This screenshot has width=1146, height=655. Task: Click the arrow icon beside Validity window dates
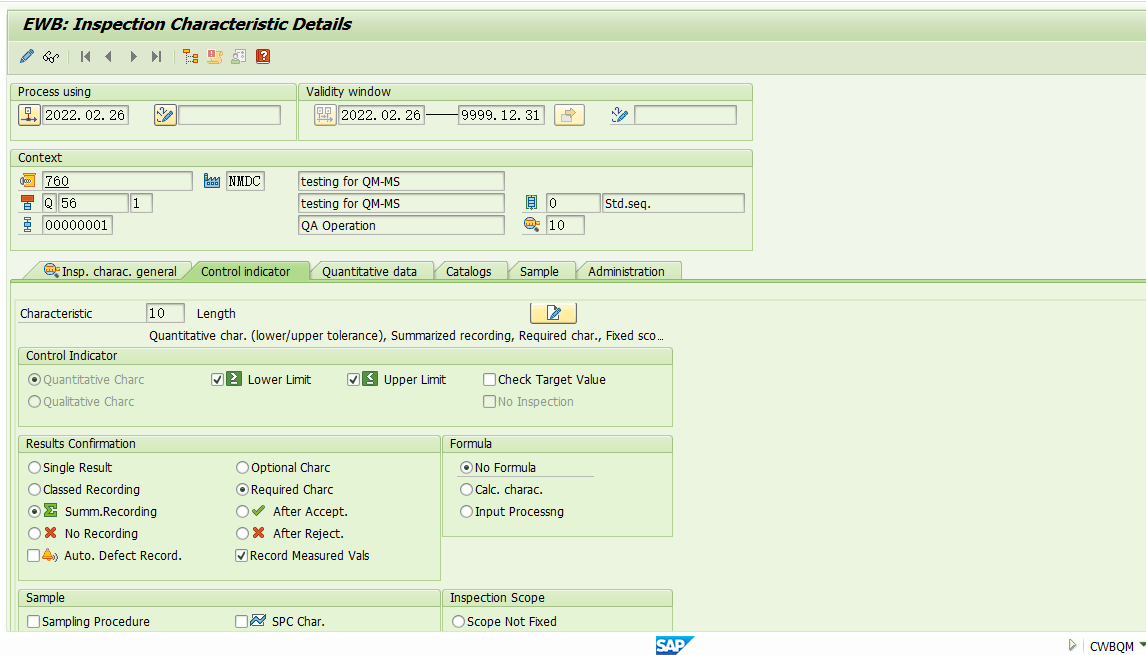click(x=568, y=114)
